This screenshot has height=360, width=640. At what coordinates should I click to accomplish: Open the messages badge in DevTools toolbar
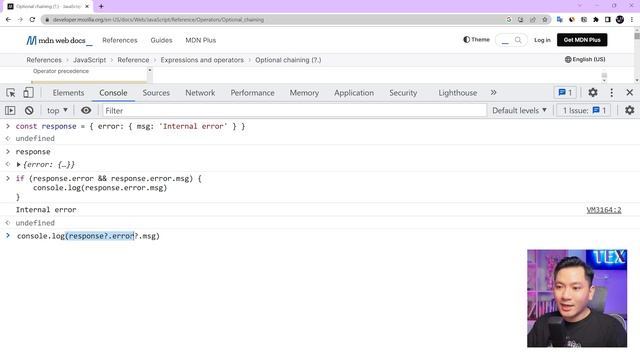(x=565, y=93)
